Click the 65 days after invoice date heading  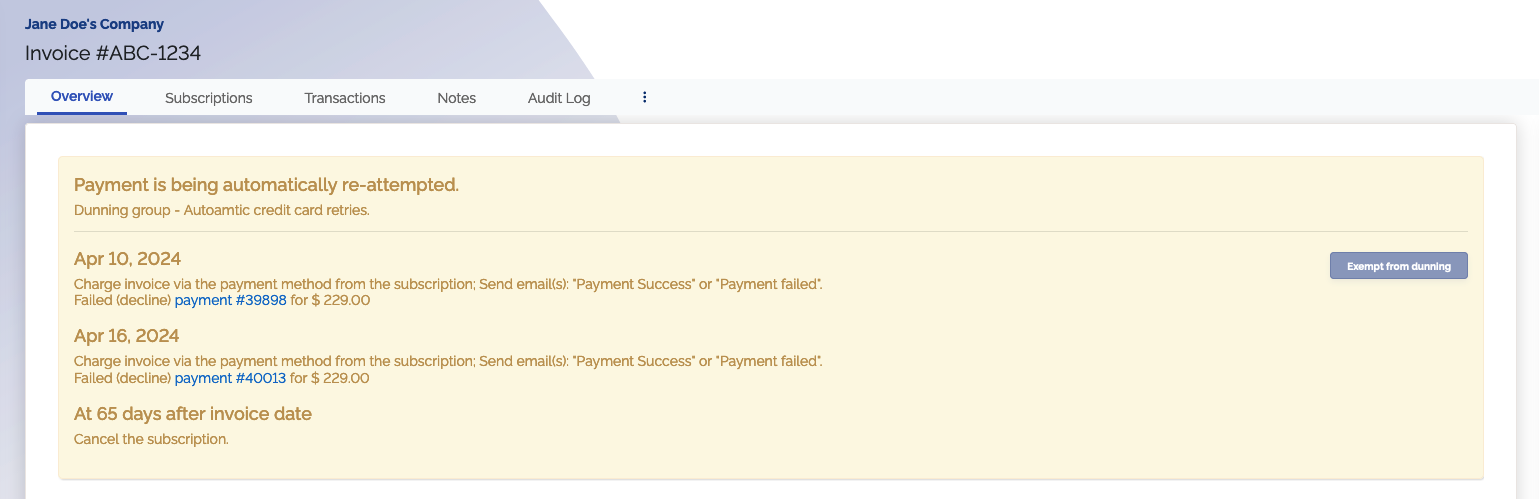(x=193, y=414)
